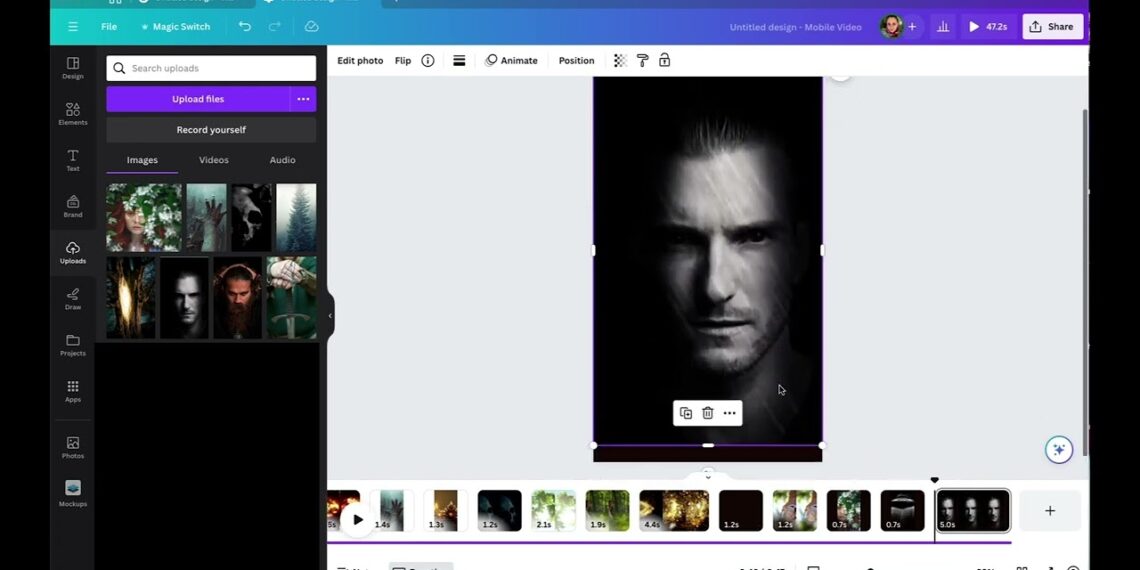This screenshot has height=570, width=1140.
Task: Collapse the side panel with the arrow handle
Action: (x=329, y=316)
